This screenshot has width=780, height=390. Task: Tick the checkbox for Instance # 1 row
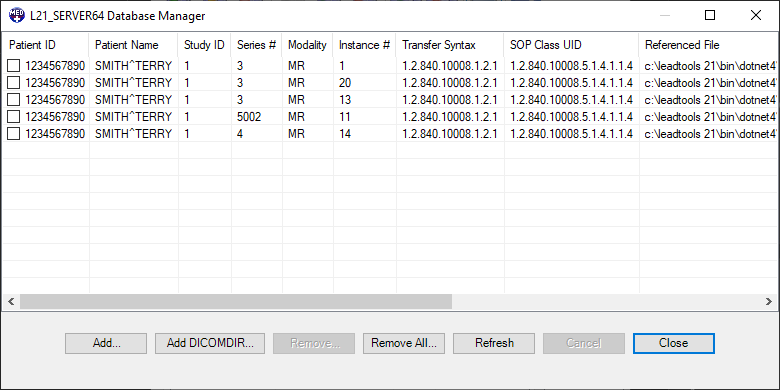(x=14, y=65)
